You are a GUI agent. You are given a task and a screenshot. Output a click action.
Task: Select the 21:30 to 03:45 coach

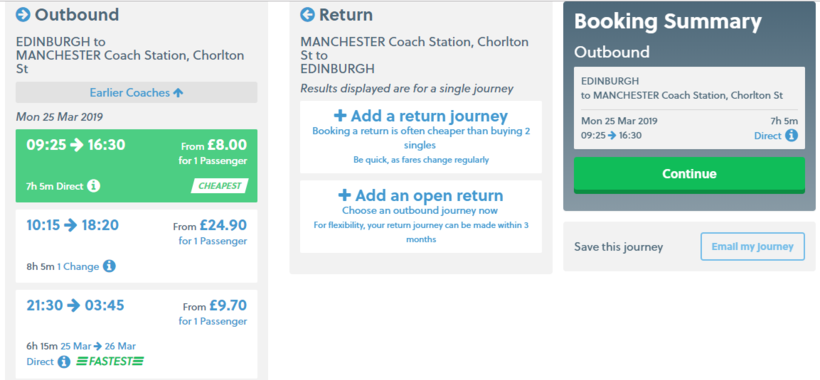pyautogui.click(x=136, y=334)
